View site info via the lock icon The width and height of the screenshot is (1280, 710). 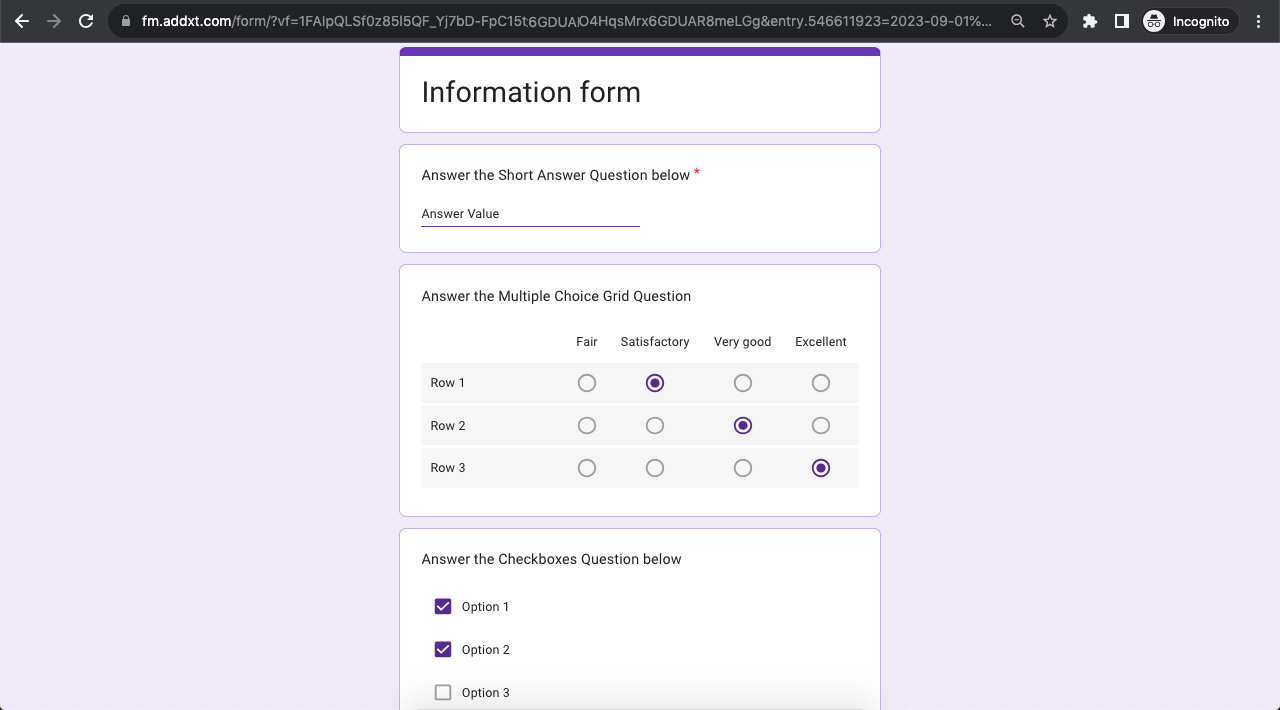click(x=126, y=21)
